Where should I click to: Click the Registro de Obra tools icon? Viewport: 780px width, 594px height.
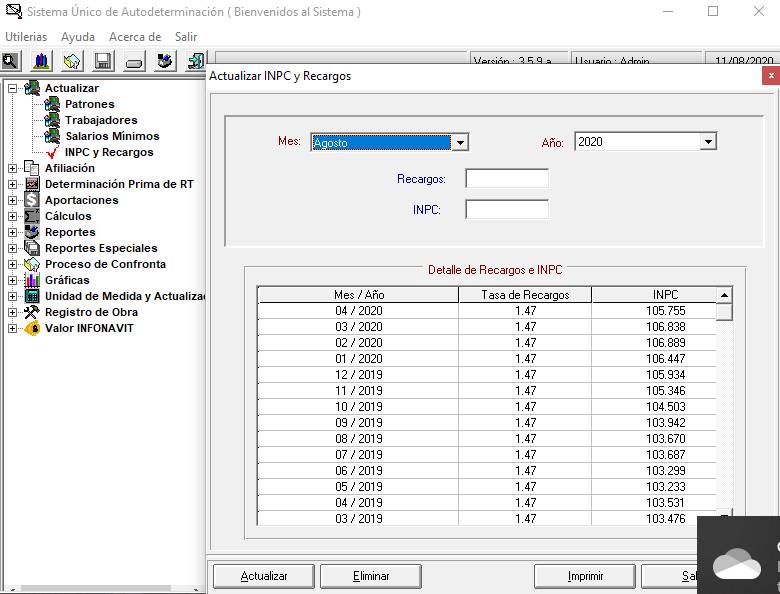tap(32, 312)
